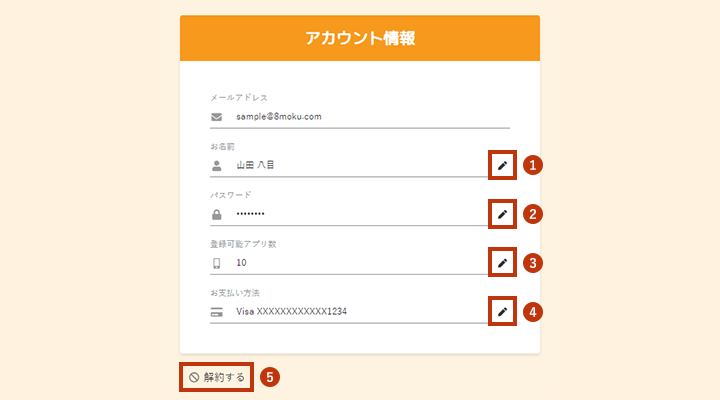This screenshot has width=720, height=400.
Task: Select the name field 山田 八目
Action: tap(255, 166)
